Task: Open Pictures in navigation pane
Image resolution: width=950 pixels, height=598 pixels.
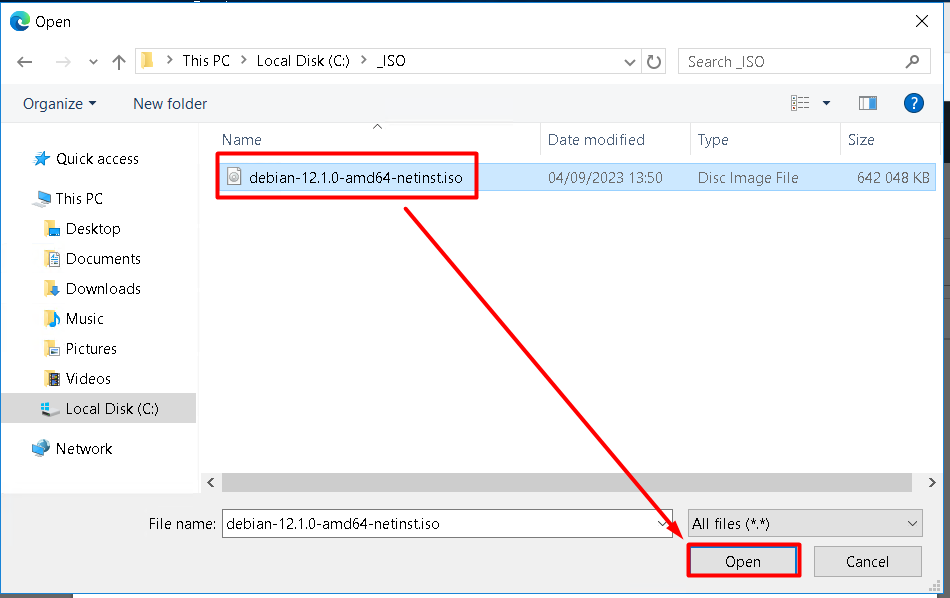Action: coord(91,349)
